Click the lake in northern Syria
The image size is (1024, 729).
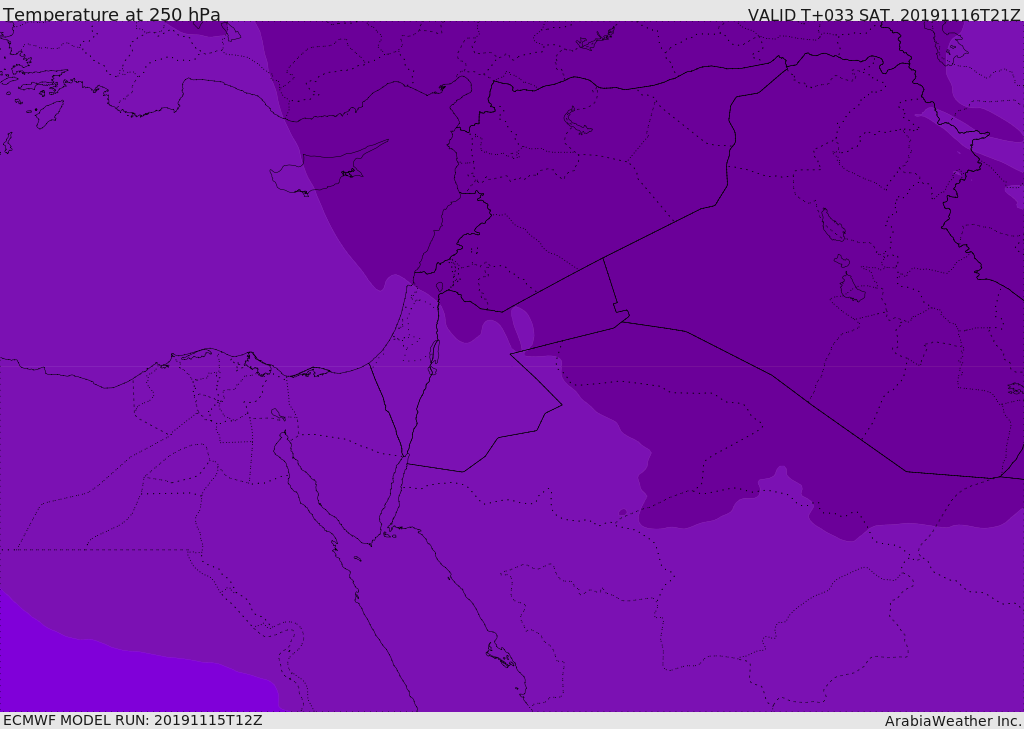(577, 120)
